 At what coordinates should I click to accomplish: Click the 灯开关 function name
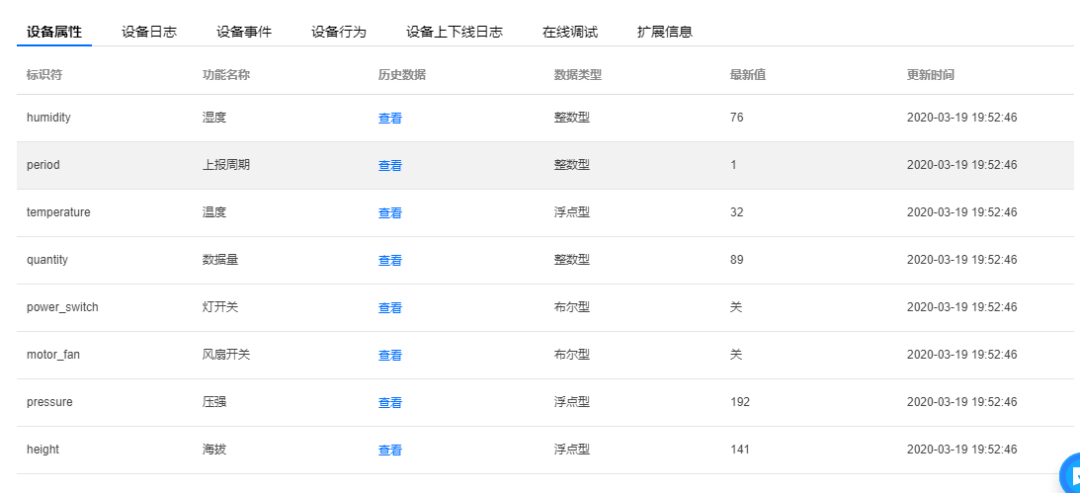tap(220, 308)
